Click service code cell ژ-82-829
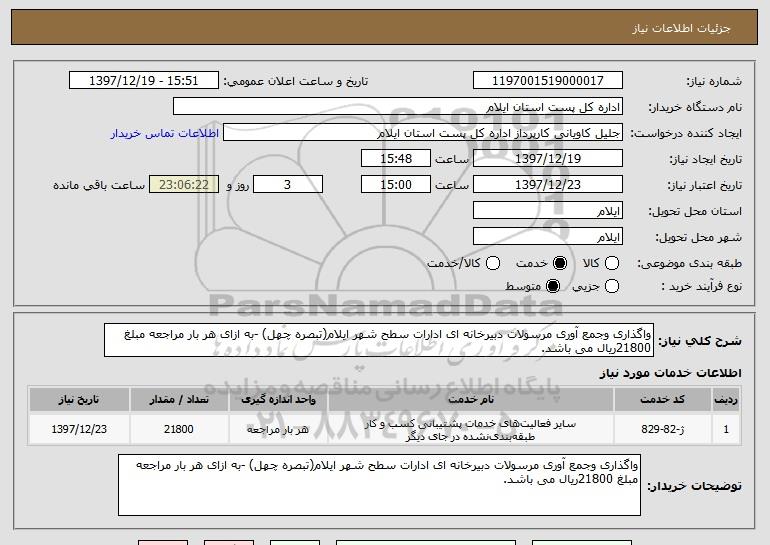Screen dimensions: 770x545 pyautogui.click(x=662, y=429)
